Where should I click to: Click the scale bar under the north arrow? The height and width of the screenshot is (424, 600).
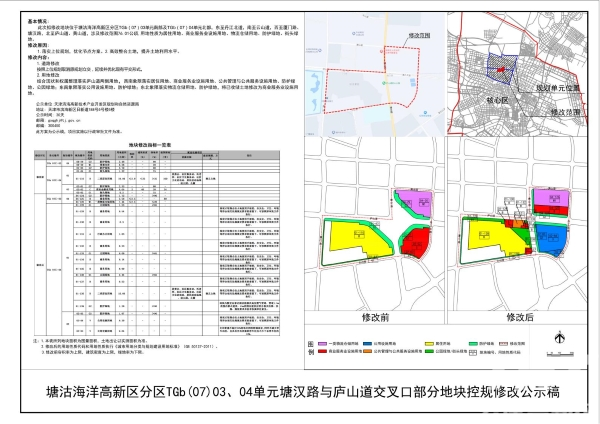[560, 354]
